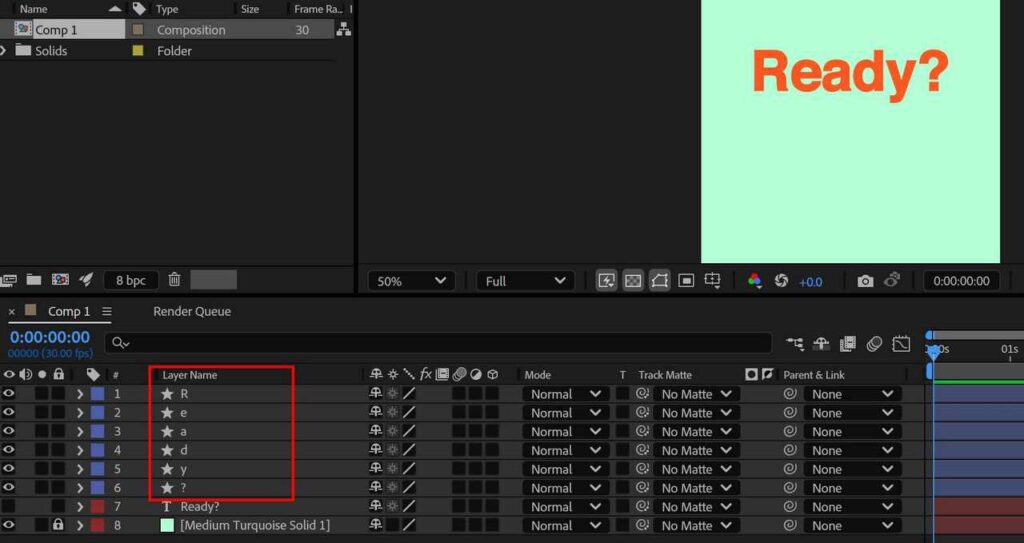Show the hidden 'Ready?' text layer

(x=9, y=507)
